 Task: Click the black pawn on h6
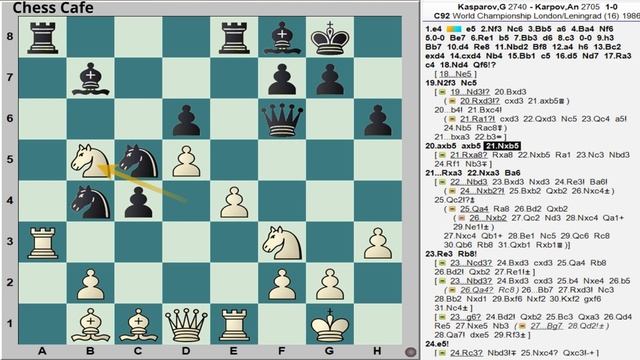(378, 120)
